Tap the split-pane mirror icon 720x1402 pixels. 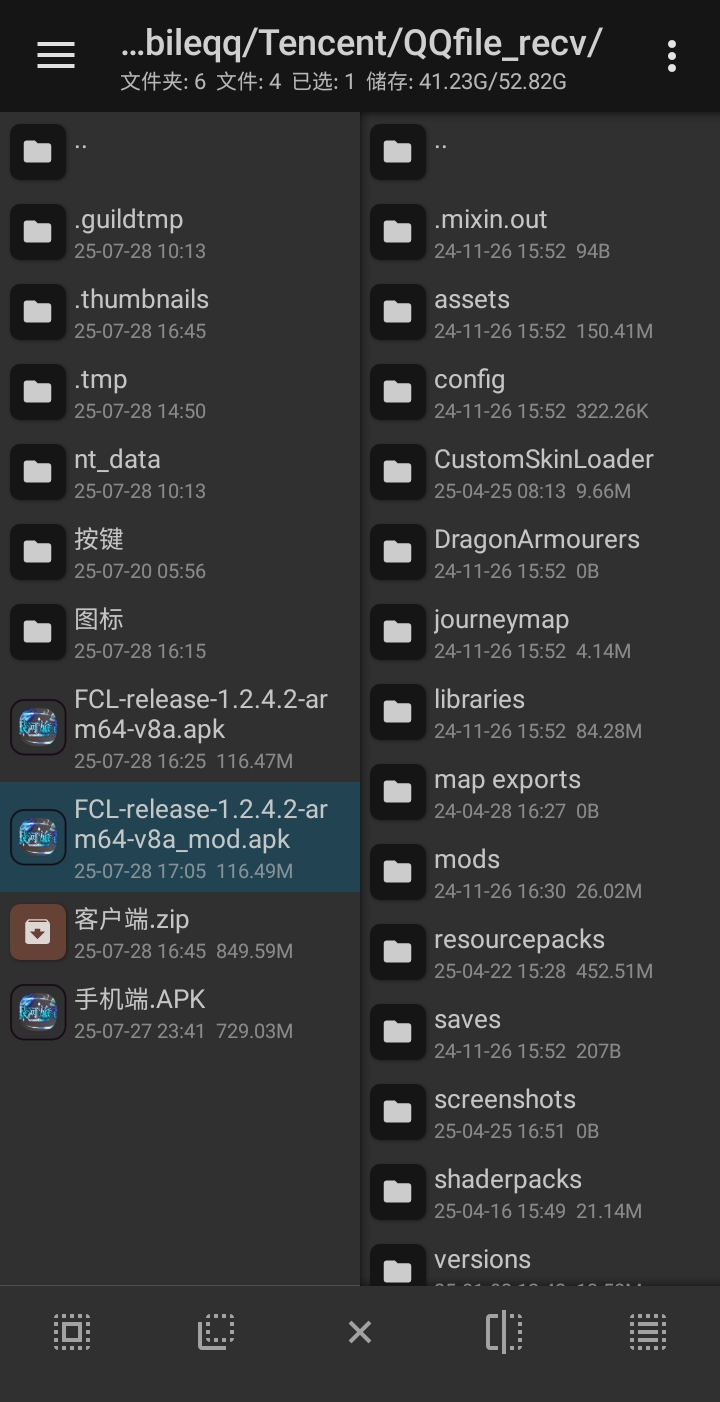click(x=504, y=1332)
